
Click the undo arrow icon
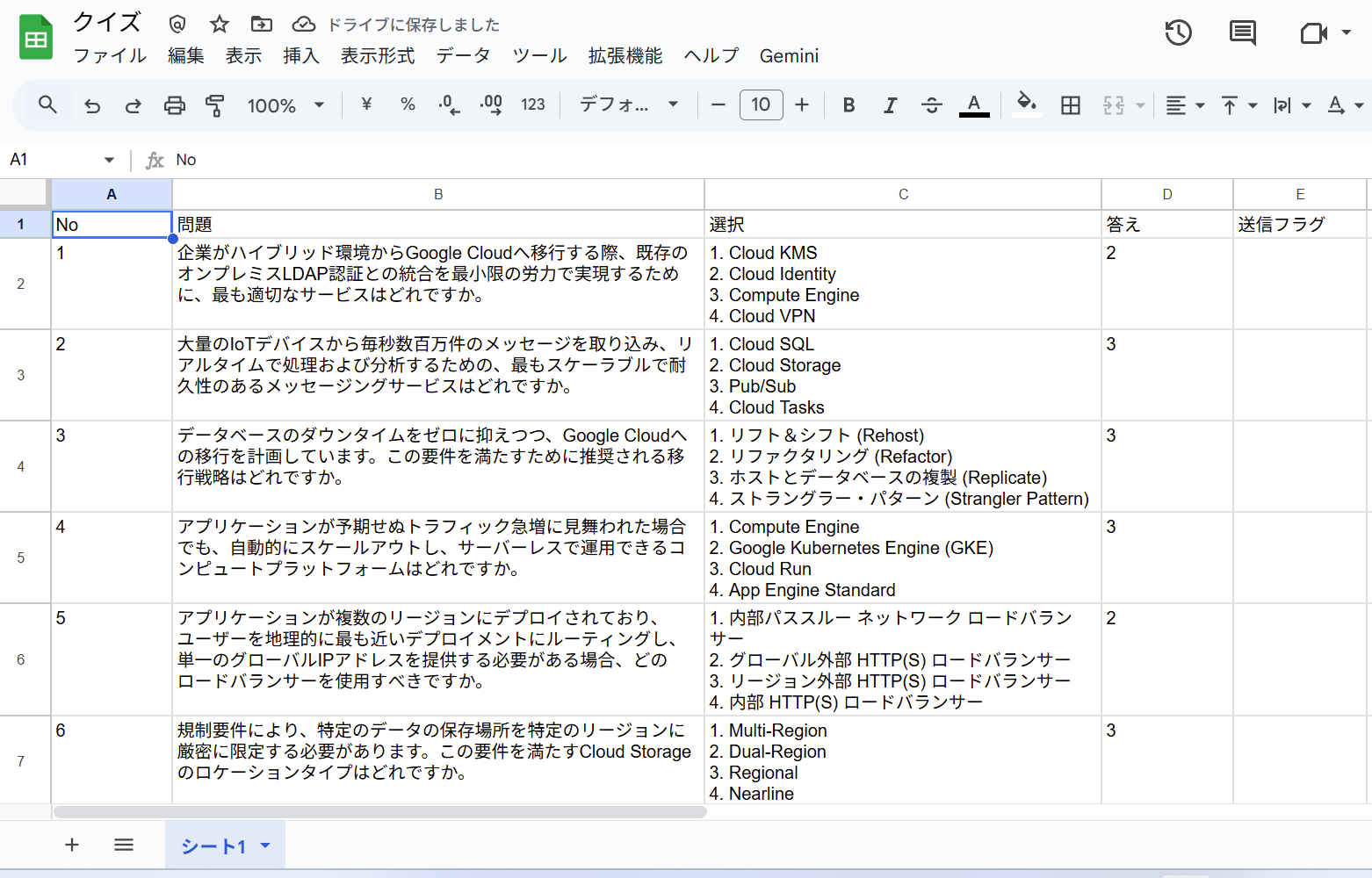[x=92, y=105]
